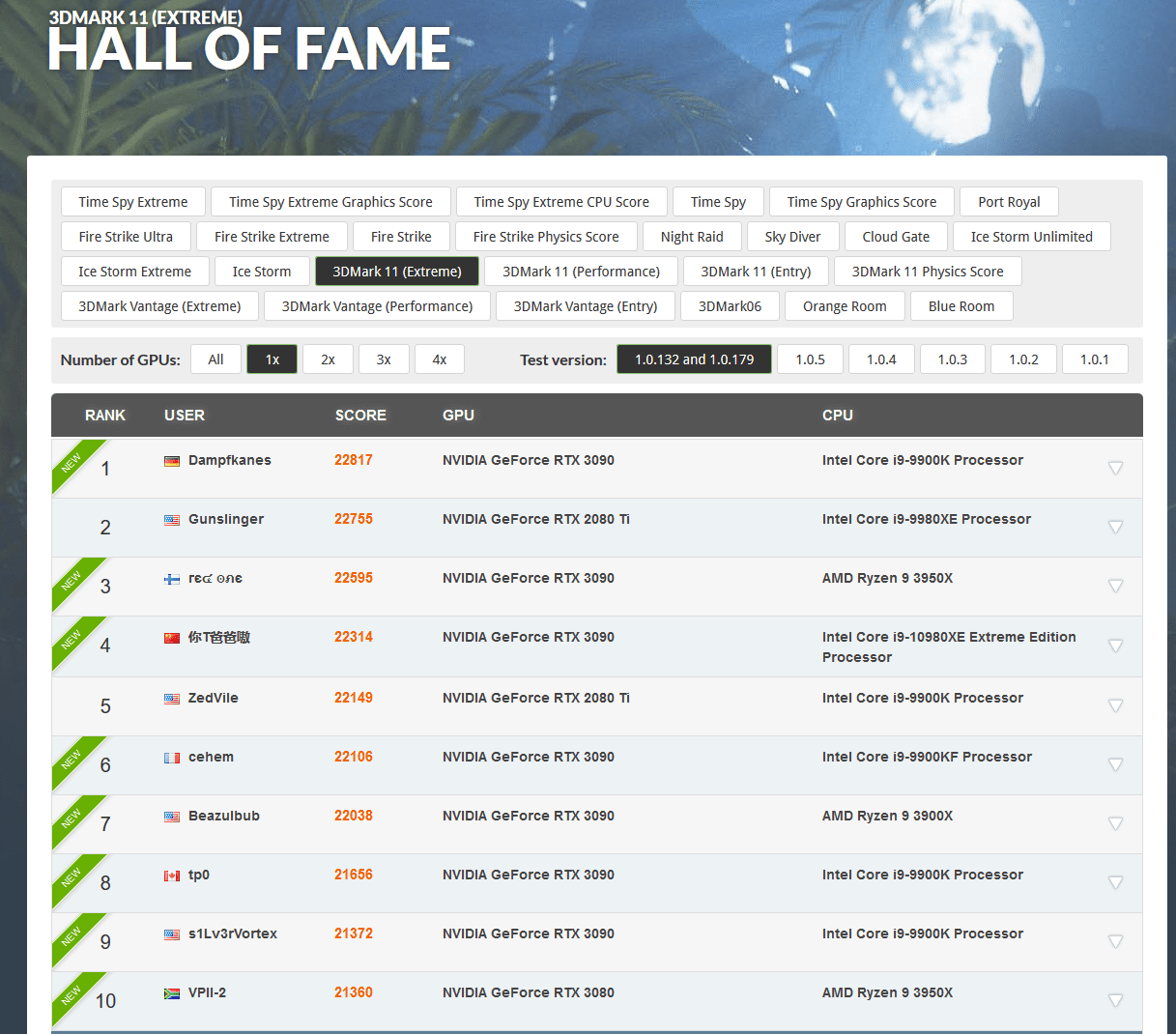Click the RANK column header

coord(105,416)
